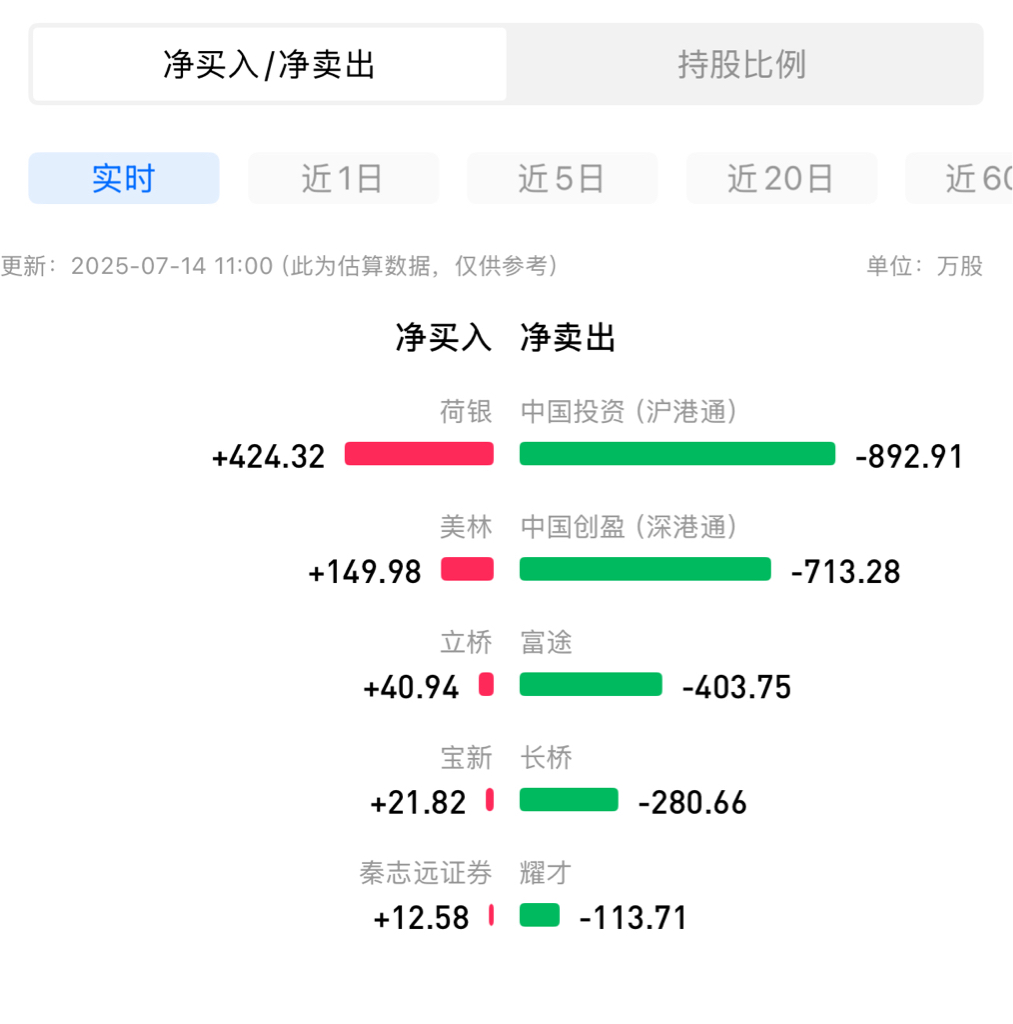Click the green bar for 富途
1013x1024 pixels.
point(591,684)
